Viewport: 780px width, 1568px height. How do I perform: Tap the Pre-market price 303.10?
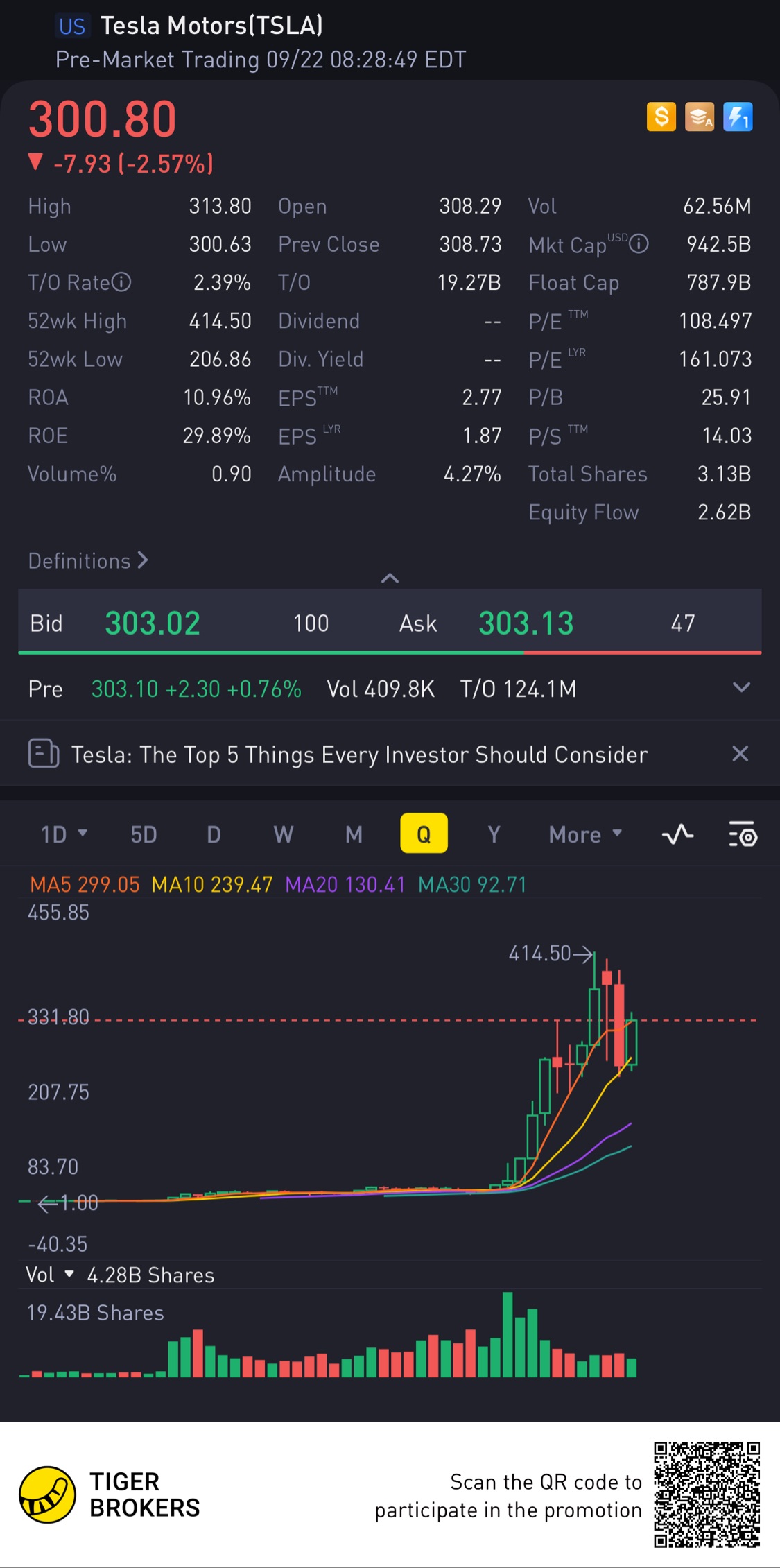point(125,689)
